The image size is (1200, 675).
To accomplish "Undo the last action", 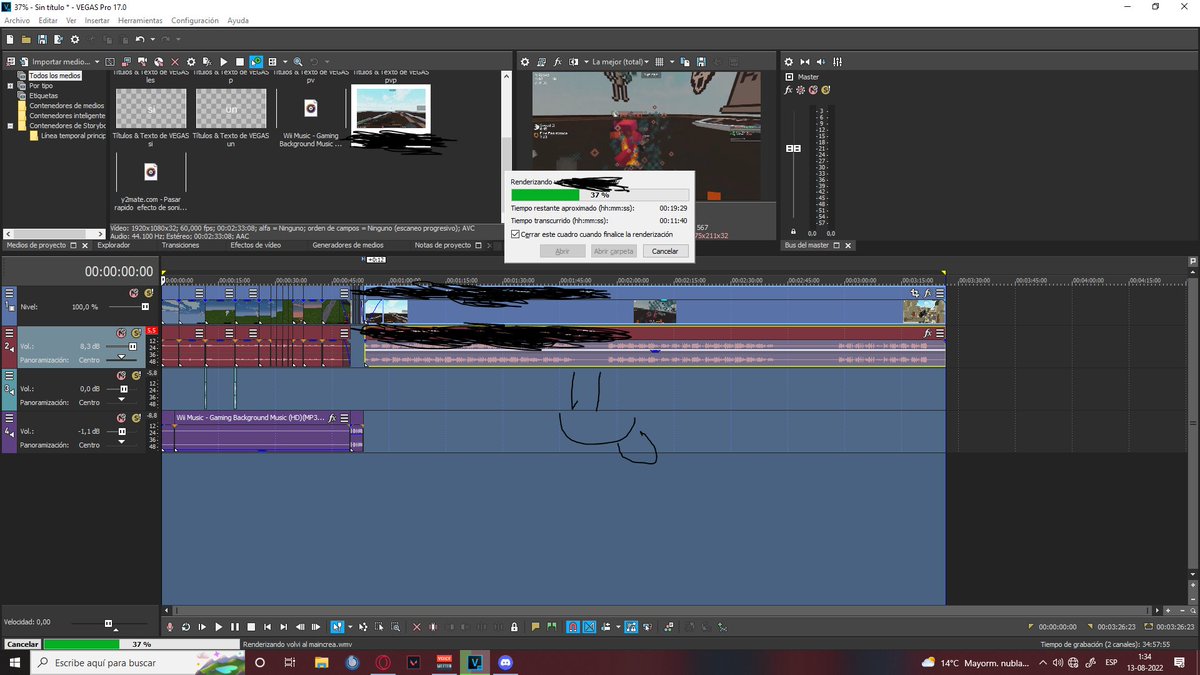I will 140,39.
